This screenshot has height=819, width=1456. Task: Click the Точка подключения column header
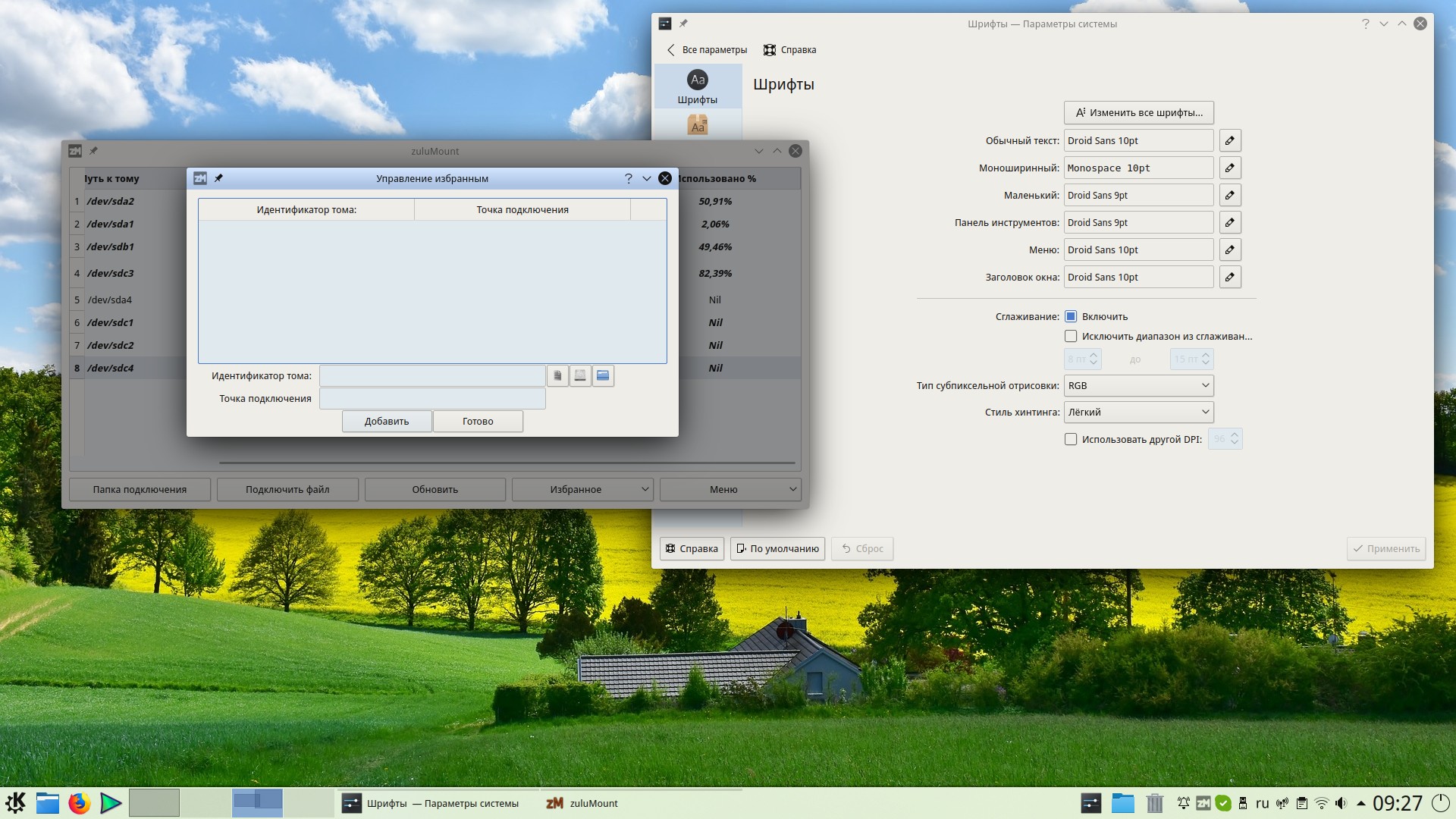coord(522,210)
